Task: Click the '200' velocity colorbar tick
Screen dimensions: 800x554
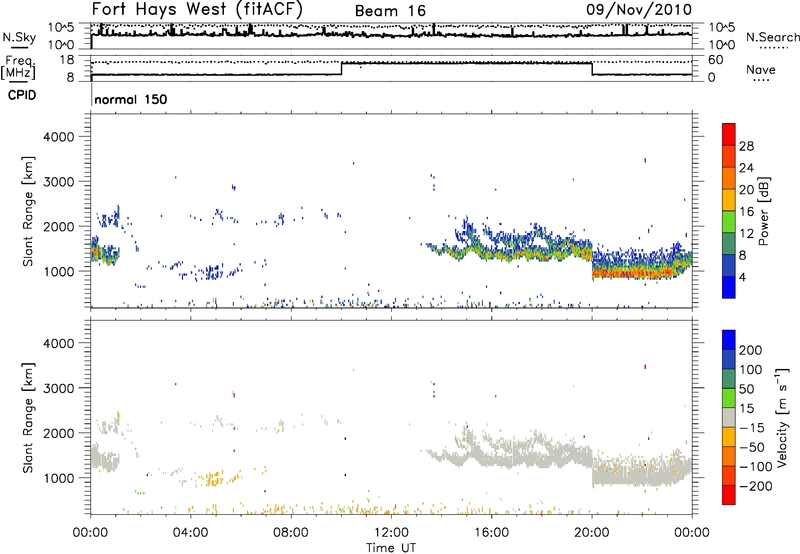Action: point(751,350)
